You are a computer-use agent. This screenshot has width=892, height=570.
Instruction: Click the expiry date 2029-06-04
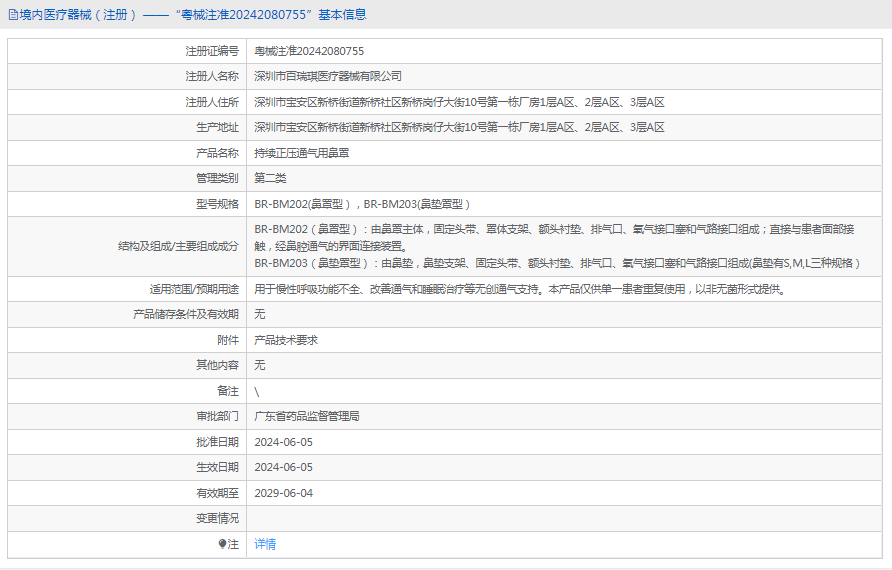283,493
